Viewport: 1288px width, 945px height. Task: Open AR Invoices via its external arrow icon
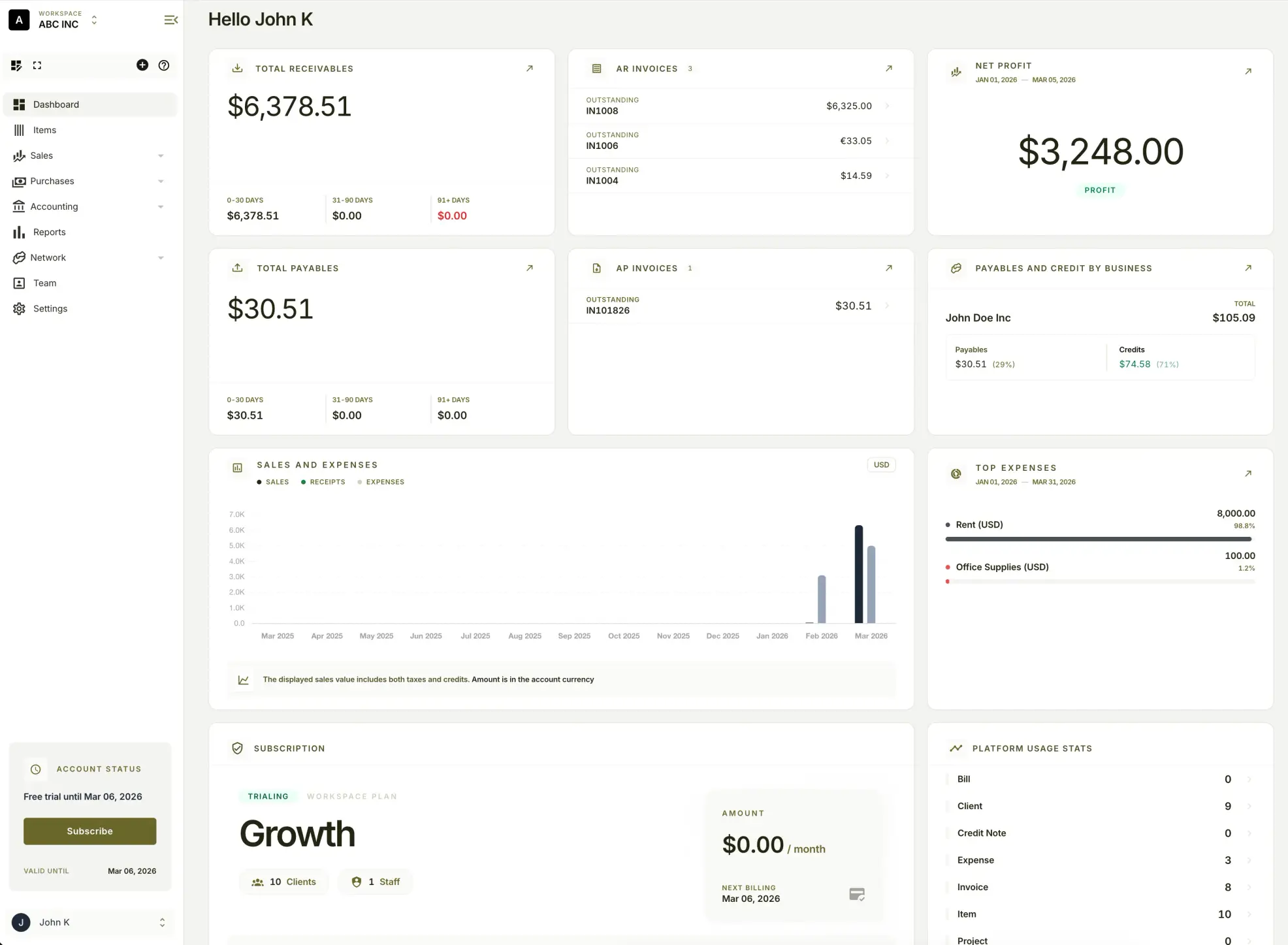coord(888,68)
